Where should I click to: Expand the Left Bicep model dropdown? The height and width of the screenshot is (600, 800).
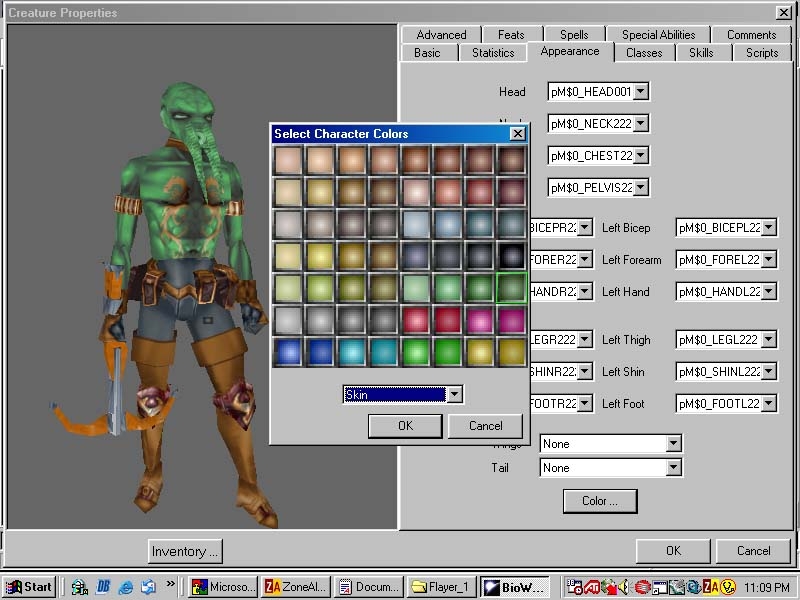(x=768, y=228)
